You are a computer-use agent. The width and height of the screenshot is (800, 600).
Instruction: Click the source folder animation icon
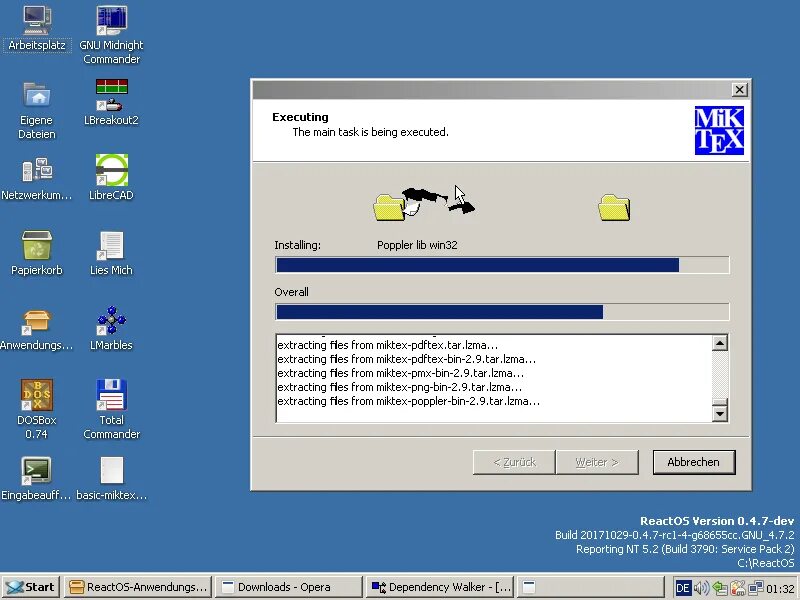389,207
